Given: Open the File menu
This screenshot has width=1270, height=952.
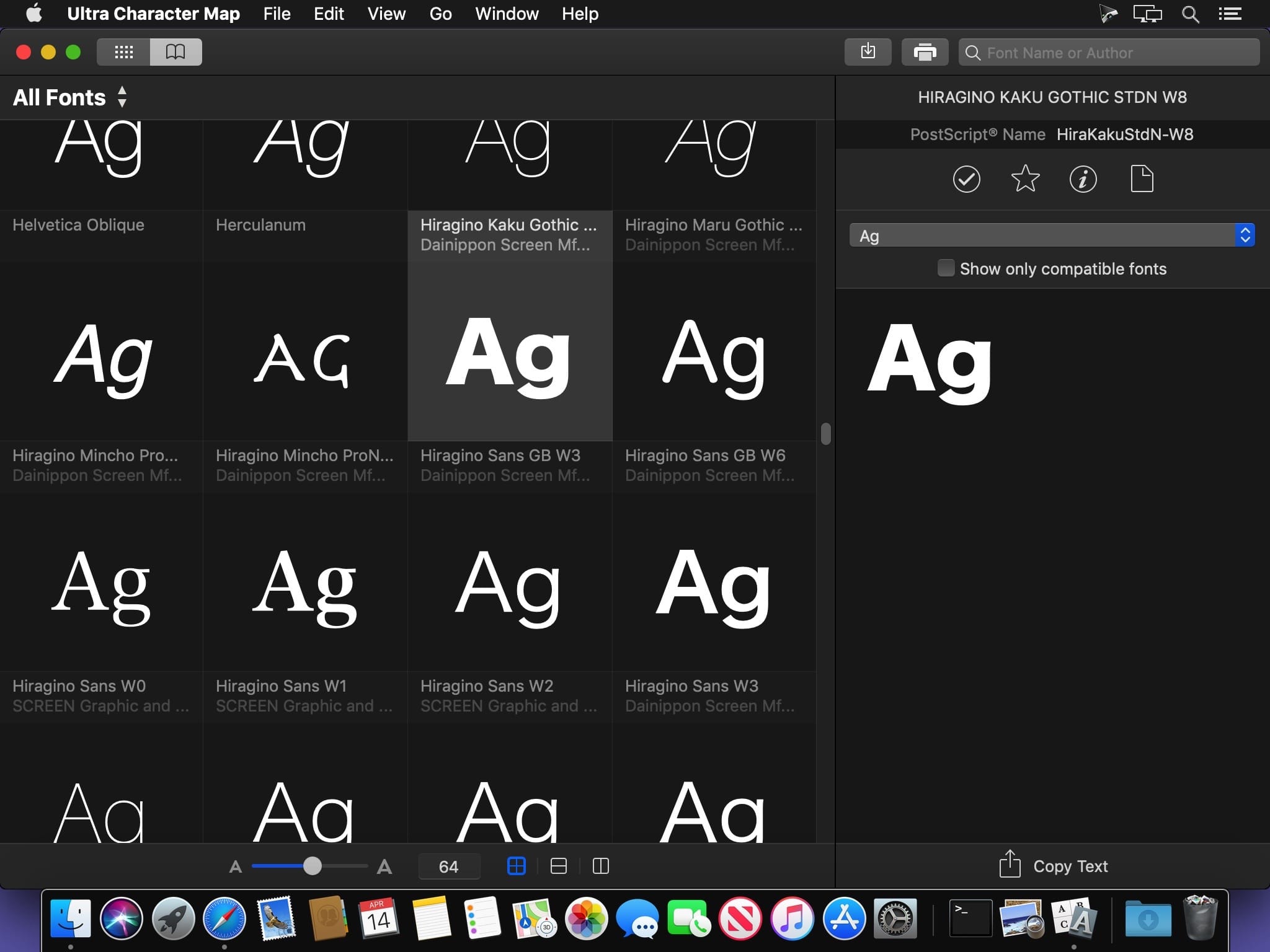Looking at the screenshot, I should click(277, 14).
